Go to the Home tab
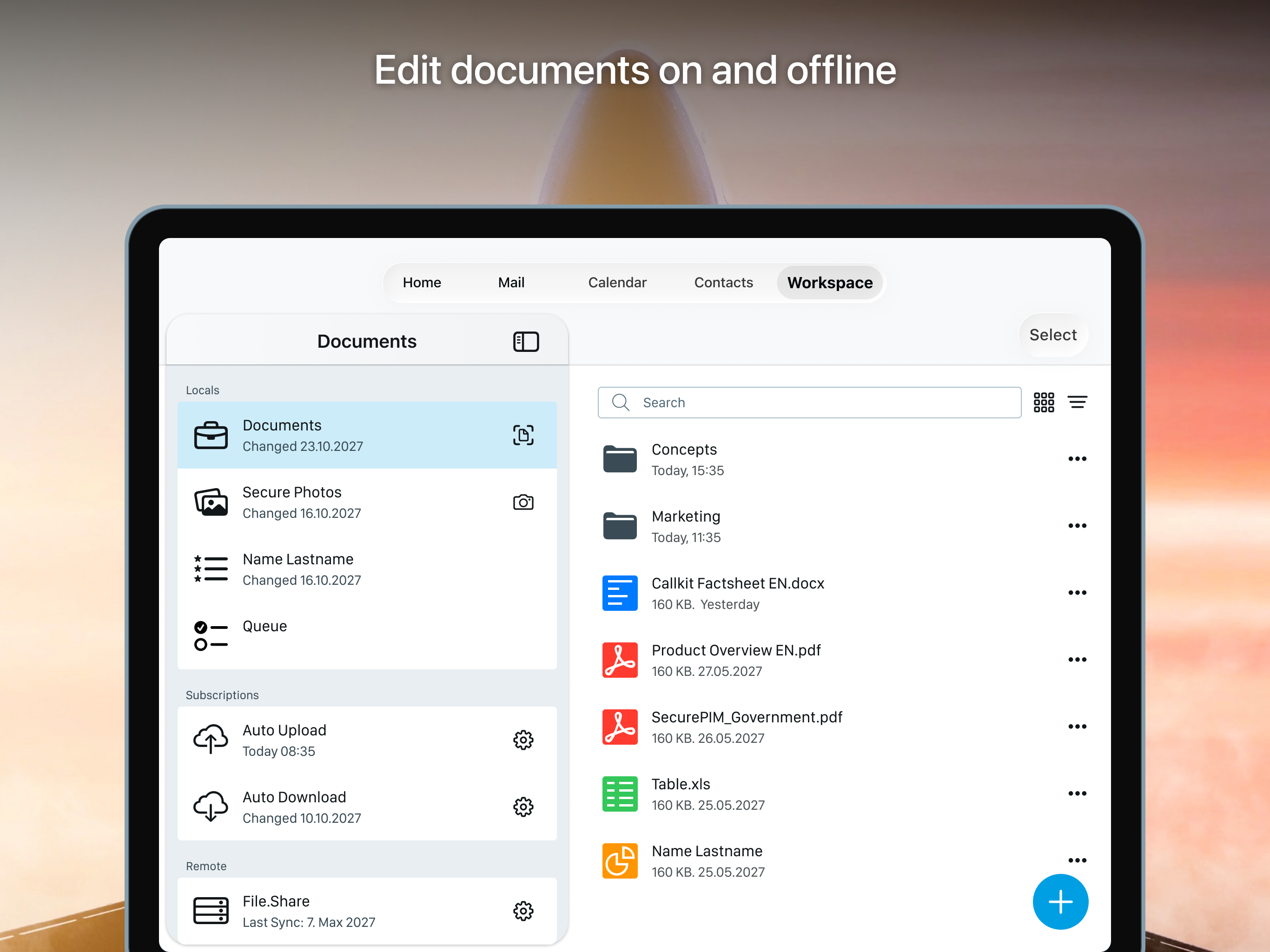Image resolution: width=1270 pixels, height=952 pixels. [422, 283]
